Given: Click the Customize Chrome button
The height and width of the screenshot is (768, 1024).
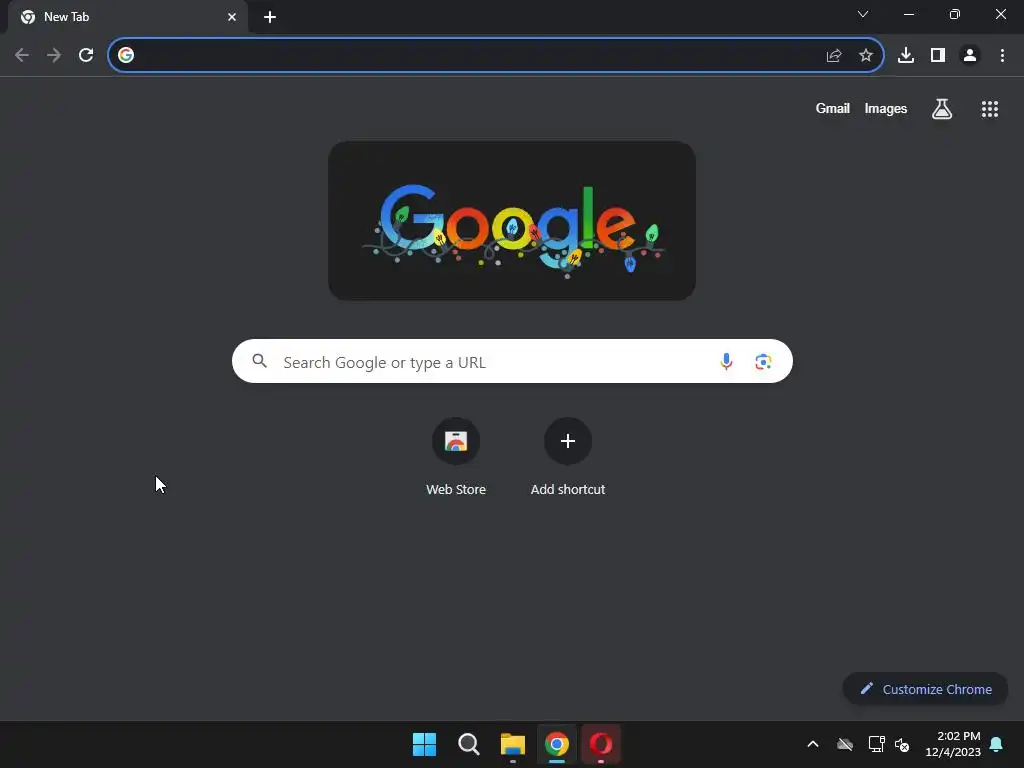Looking at the screenshot, I should tap(925, 689).
